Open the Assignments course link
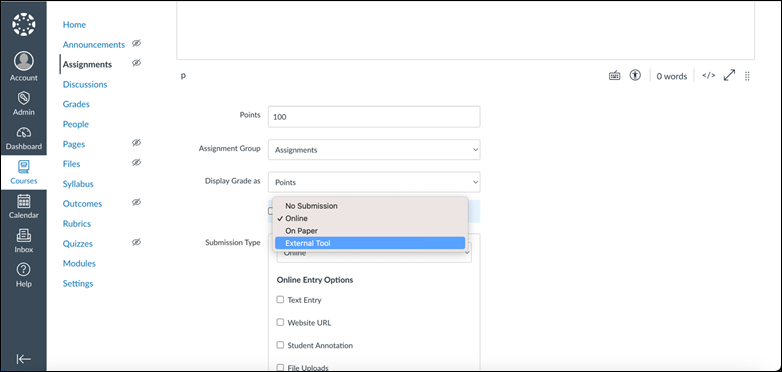Image resolution: width=782 pixels, height=372 pixels. pos(87,64)
